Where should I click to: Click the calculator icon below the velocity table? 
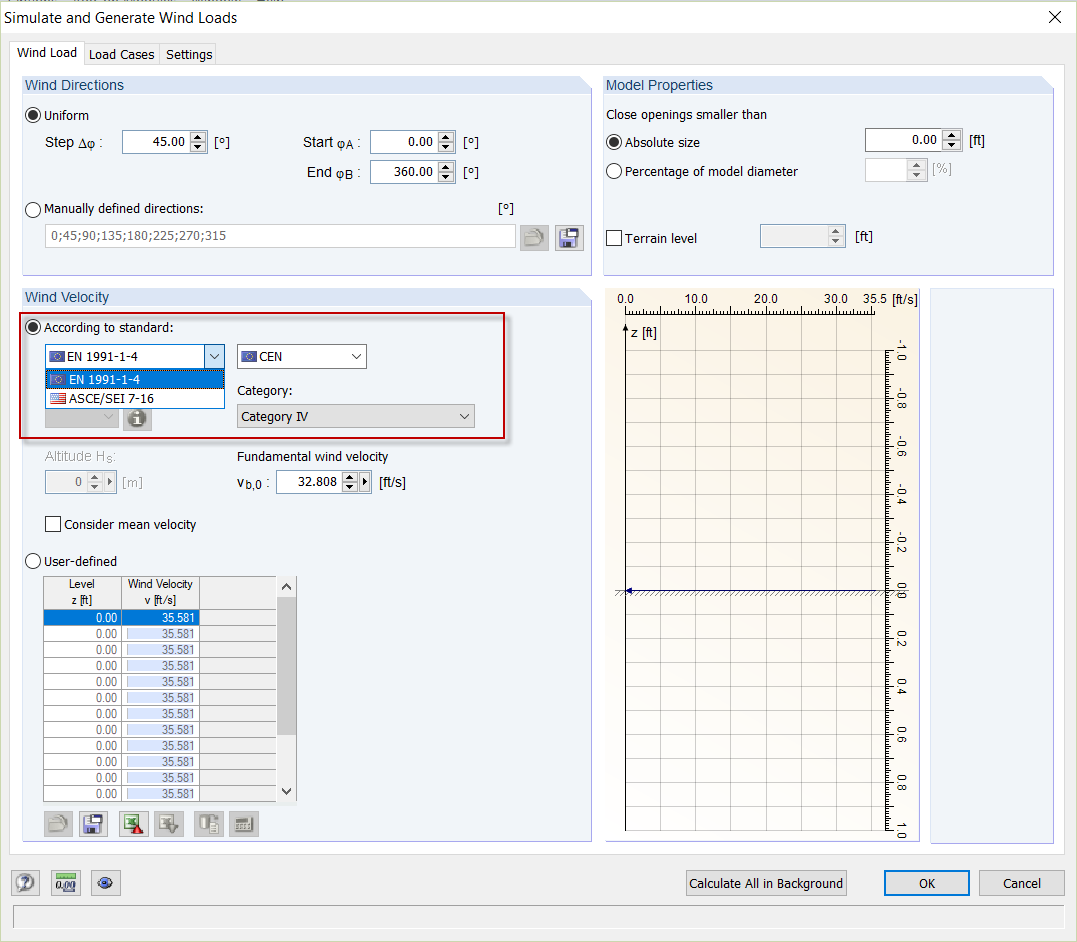[x=245, y=823]
